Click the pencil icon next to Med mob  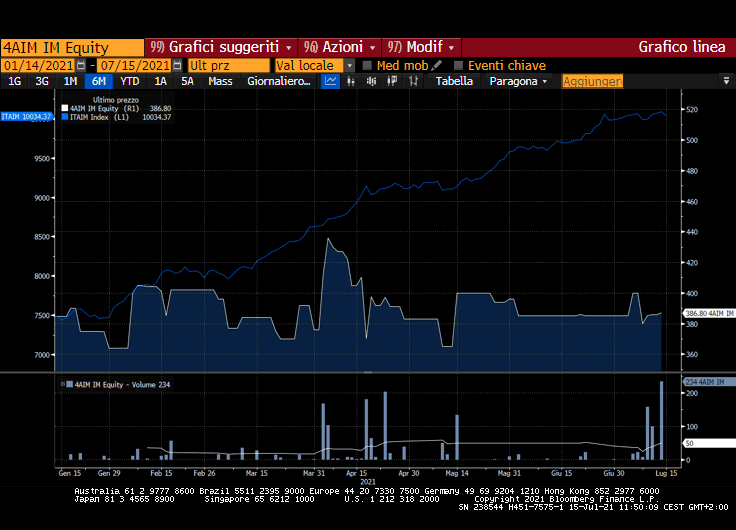pos(437,65)
